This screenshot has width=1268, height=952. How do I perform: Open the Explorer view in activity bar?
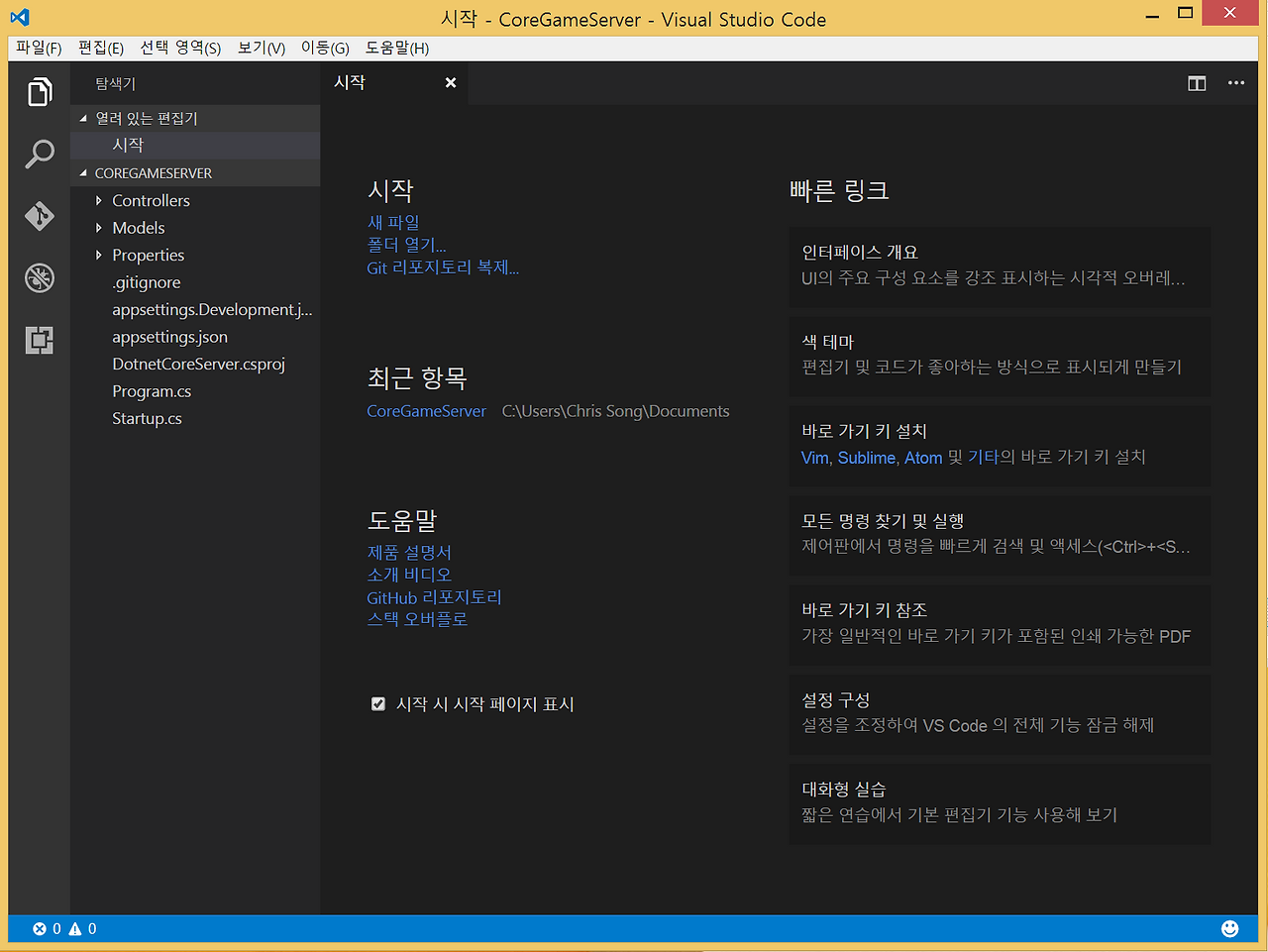tap(40, 92)
